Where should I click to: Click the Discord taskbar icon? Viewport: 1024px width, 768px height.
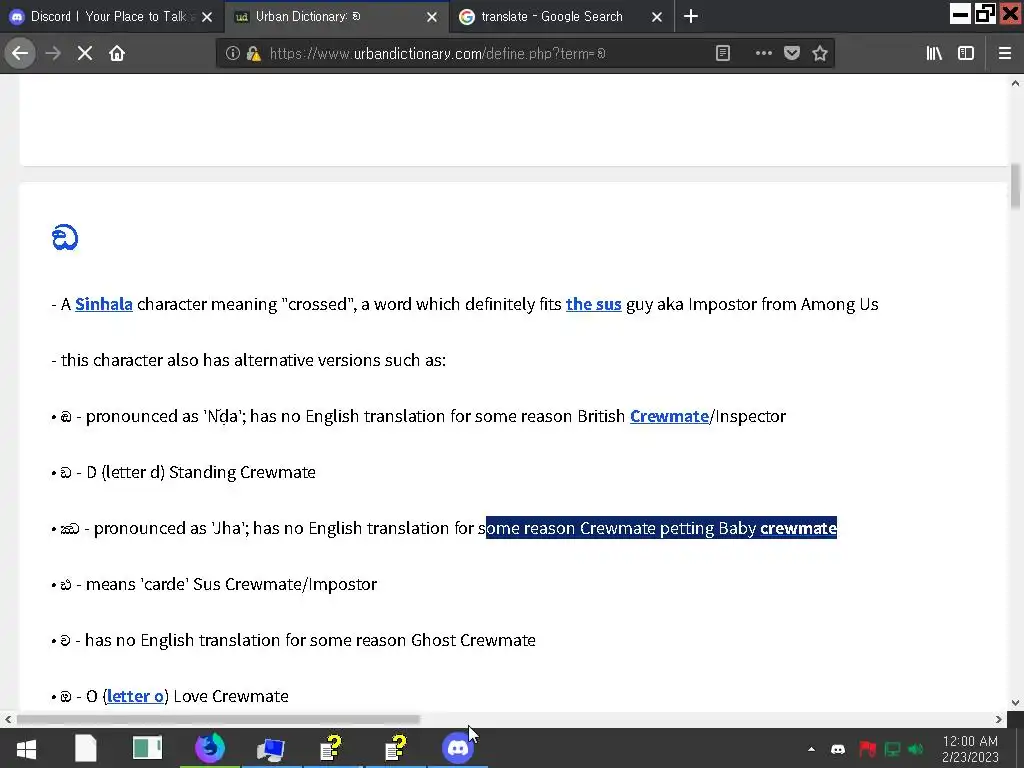point(457,748)
